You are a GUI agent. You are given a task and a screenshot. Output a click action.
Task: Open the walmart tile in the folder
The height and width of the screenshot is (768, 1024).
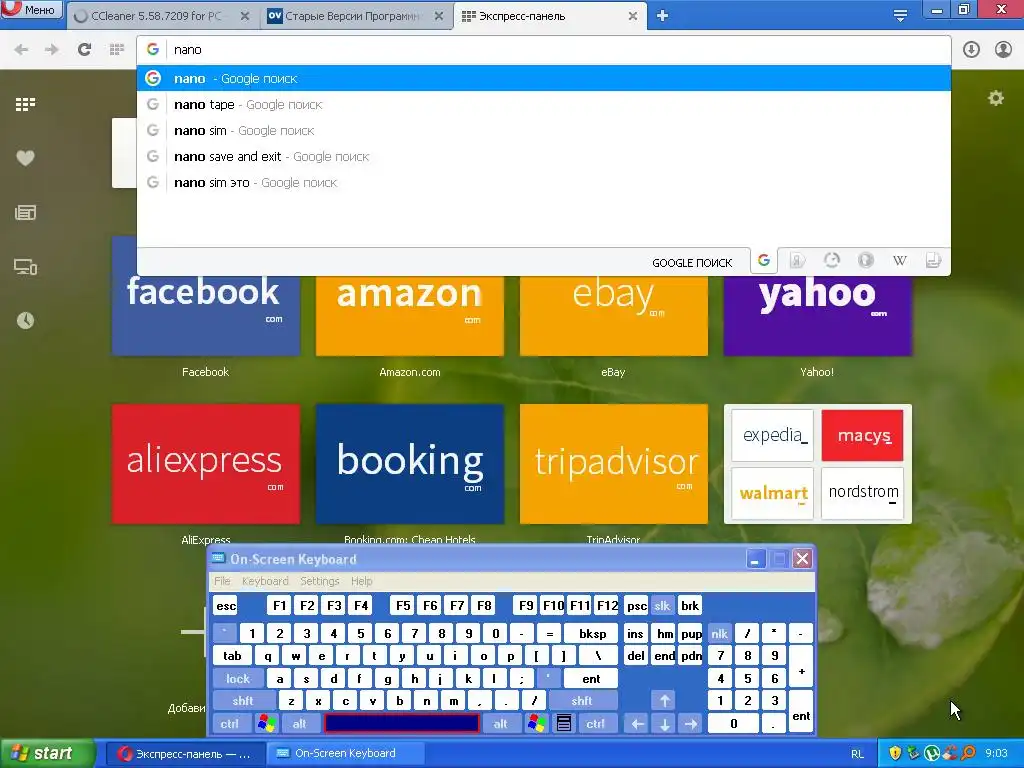773,493
